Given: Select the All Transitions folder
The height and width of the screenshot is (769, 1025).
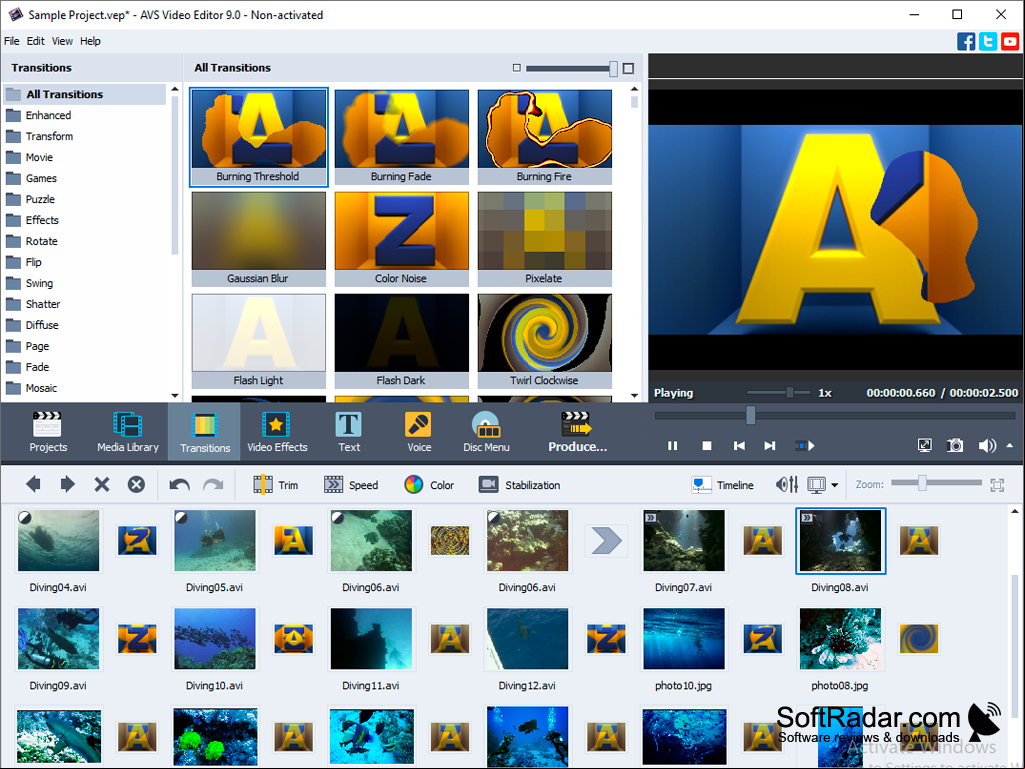Looking at the screenshot, I should pos(85,94).
